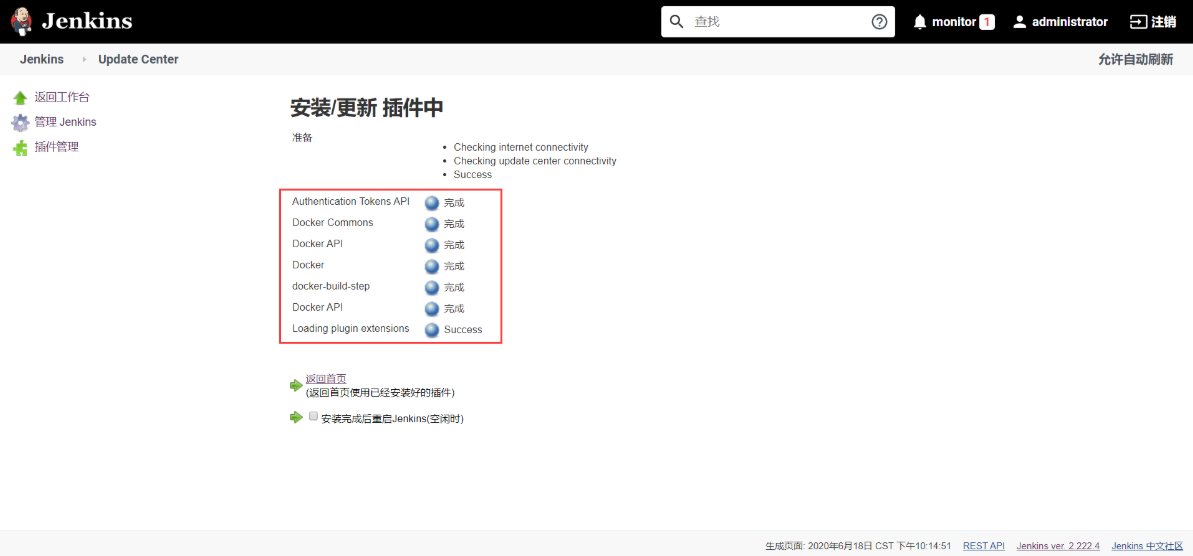The height and width of the screenshot is (556, 1193).
Task: Select 完成 status for Docker Commons
Action: point(454,224)
